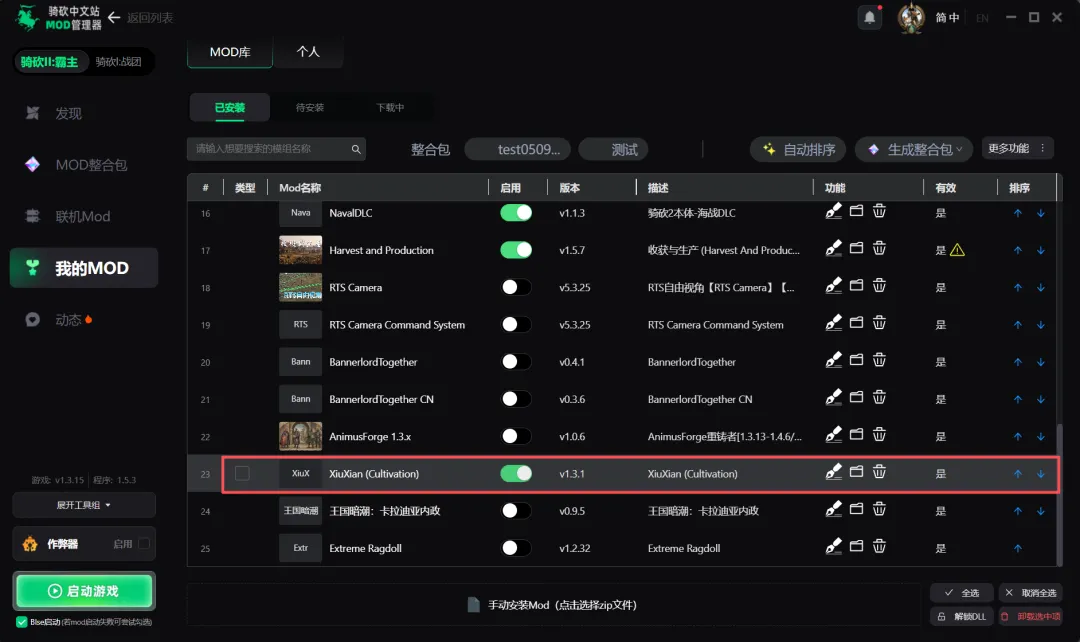Screen dimensions: 1080x642
Task: Tick the checkbox in XiuXian row
Action: (x=242, y=474)
